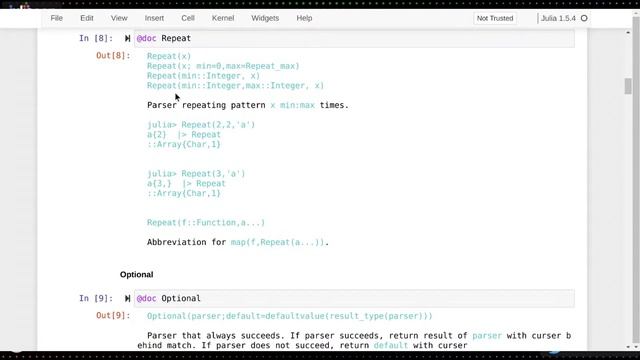640x360 pixels.
Task: Click the 'Out[9]:' prompt label
Action: click(113, 316)
